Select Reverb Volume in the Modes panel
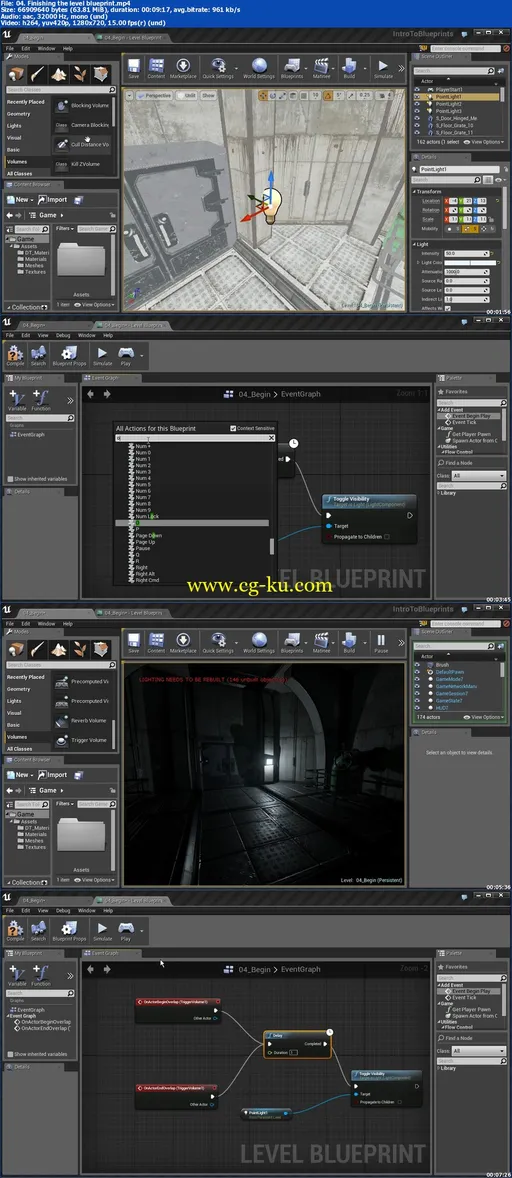This screenshot has height=1178, width=512. 83,720
